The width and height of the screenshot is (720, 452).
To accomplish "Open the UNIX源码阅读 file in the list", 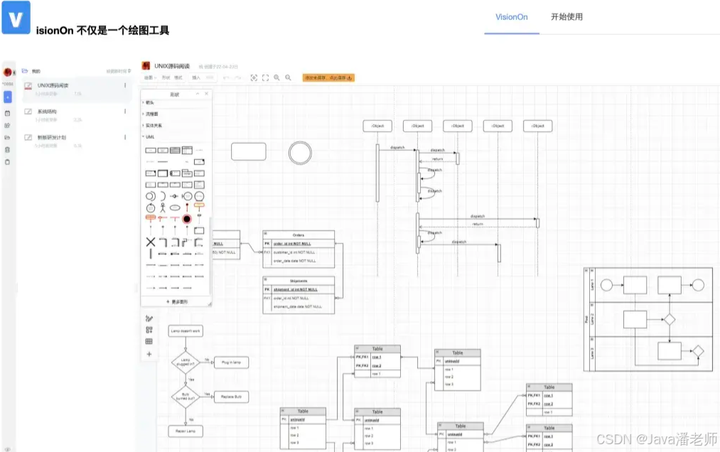I will (77, 89).
